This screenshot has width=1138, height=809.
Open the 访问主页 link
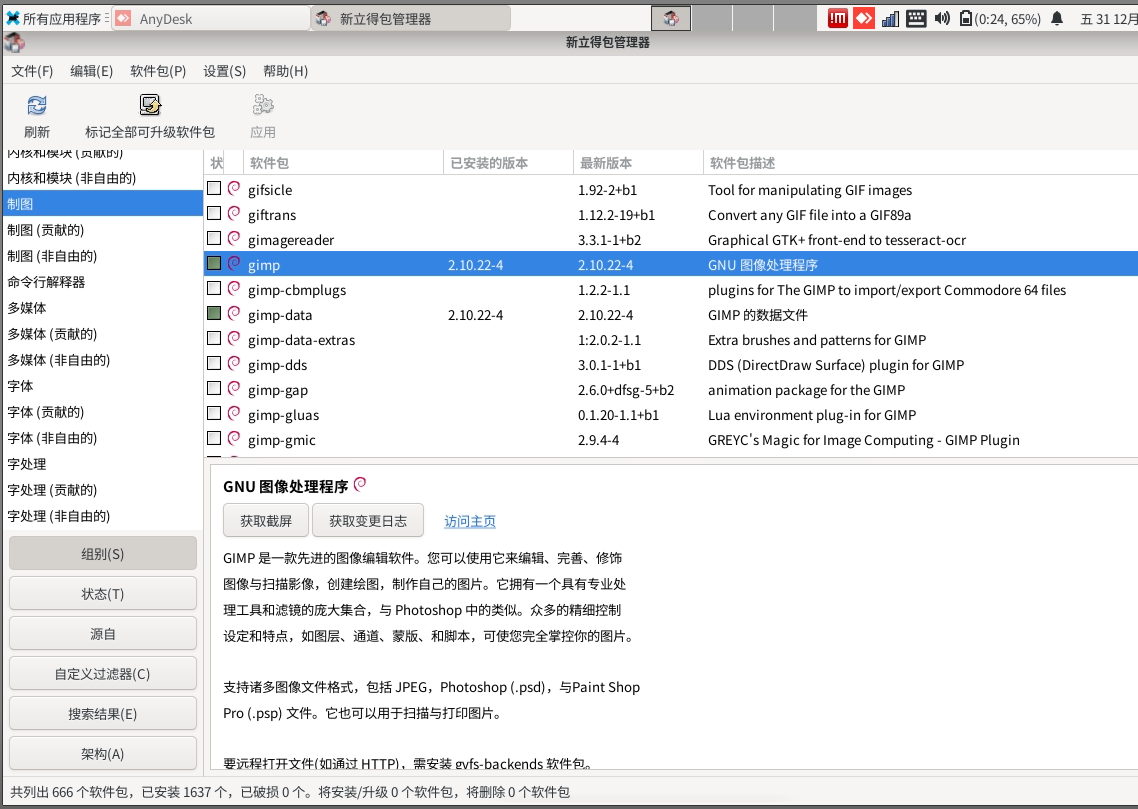pyautogui.click(x=470, y=521)
